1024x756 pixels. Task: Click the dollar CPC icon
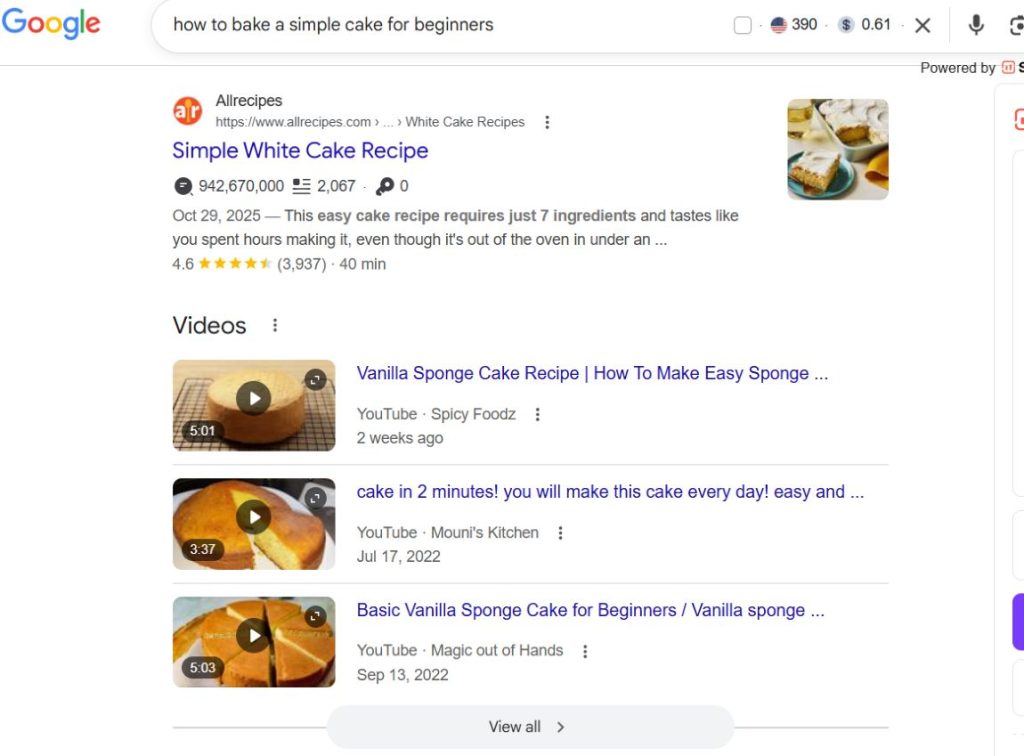point(846,25)
